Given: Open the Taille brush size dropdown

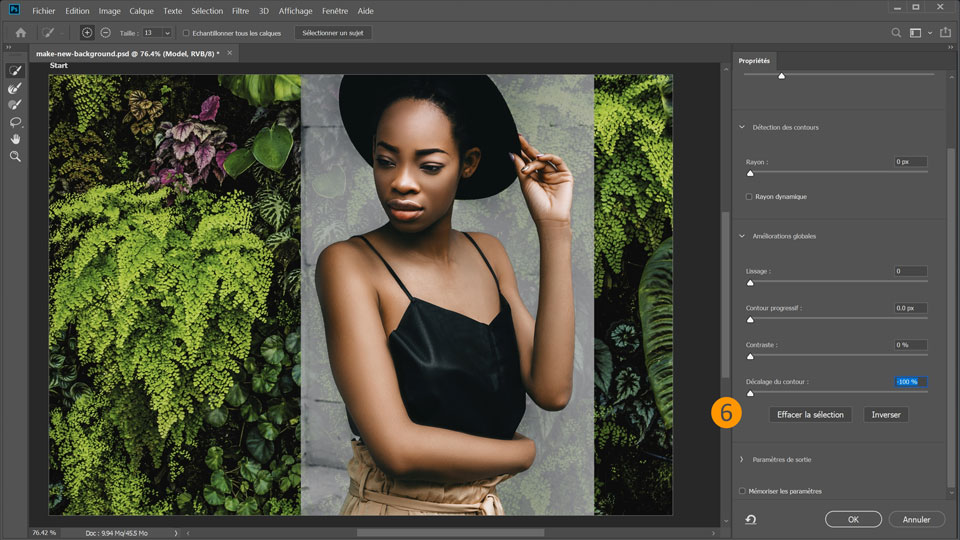Looking at the screenshot, I should [167, 33].
